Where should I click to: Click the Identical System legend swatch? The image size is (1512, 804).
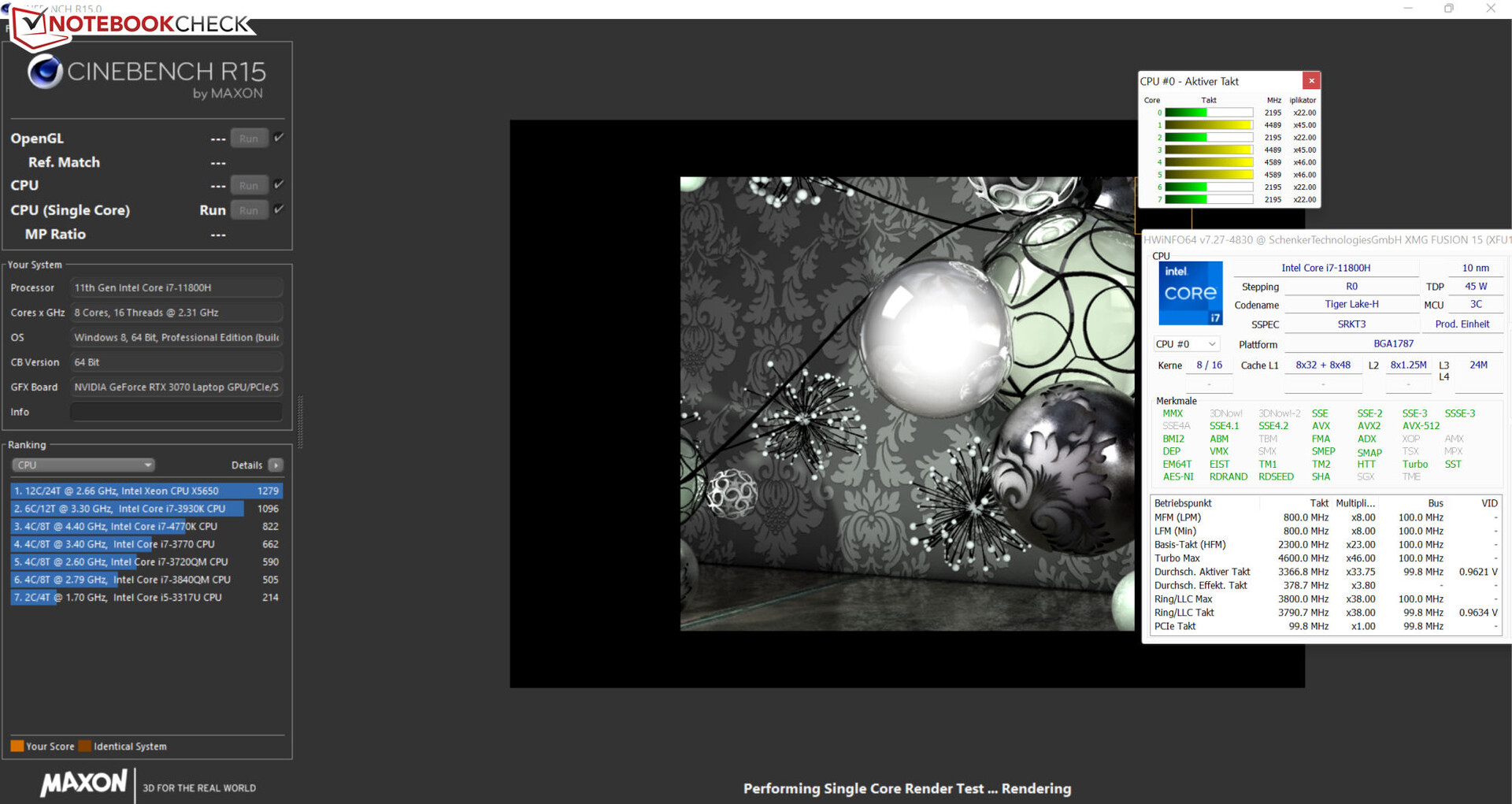[84, 746]
